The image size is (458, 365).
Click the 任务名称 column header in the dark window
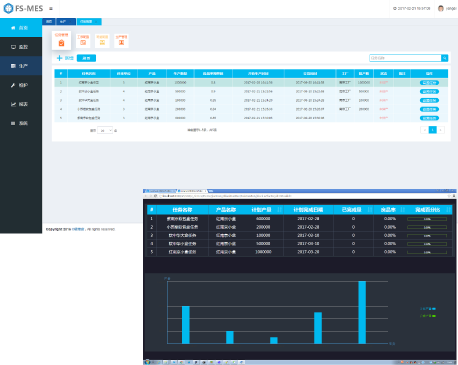(182, 210)
